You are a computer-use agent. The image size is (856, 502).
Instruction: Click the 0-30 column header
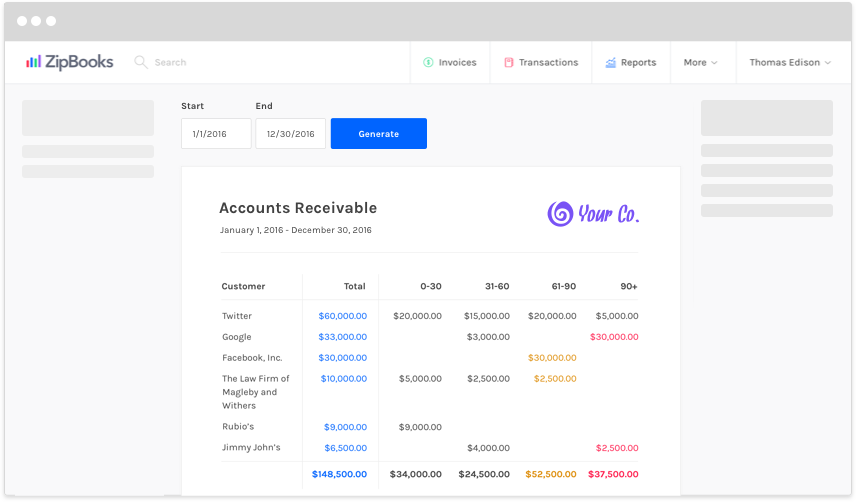tap(431, 286)
